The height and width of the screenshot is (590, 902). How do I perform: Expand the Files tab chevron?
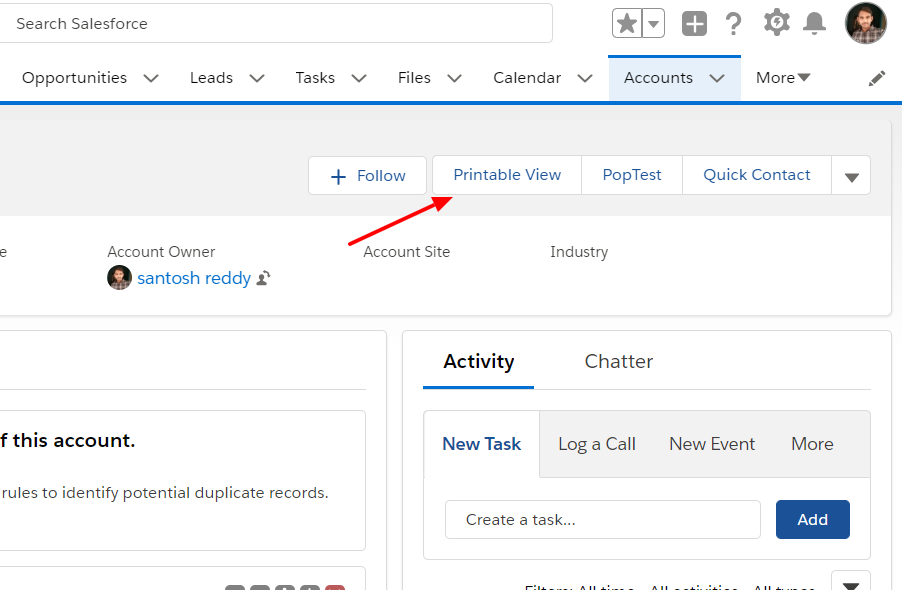[454, 78]
